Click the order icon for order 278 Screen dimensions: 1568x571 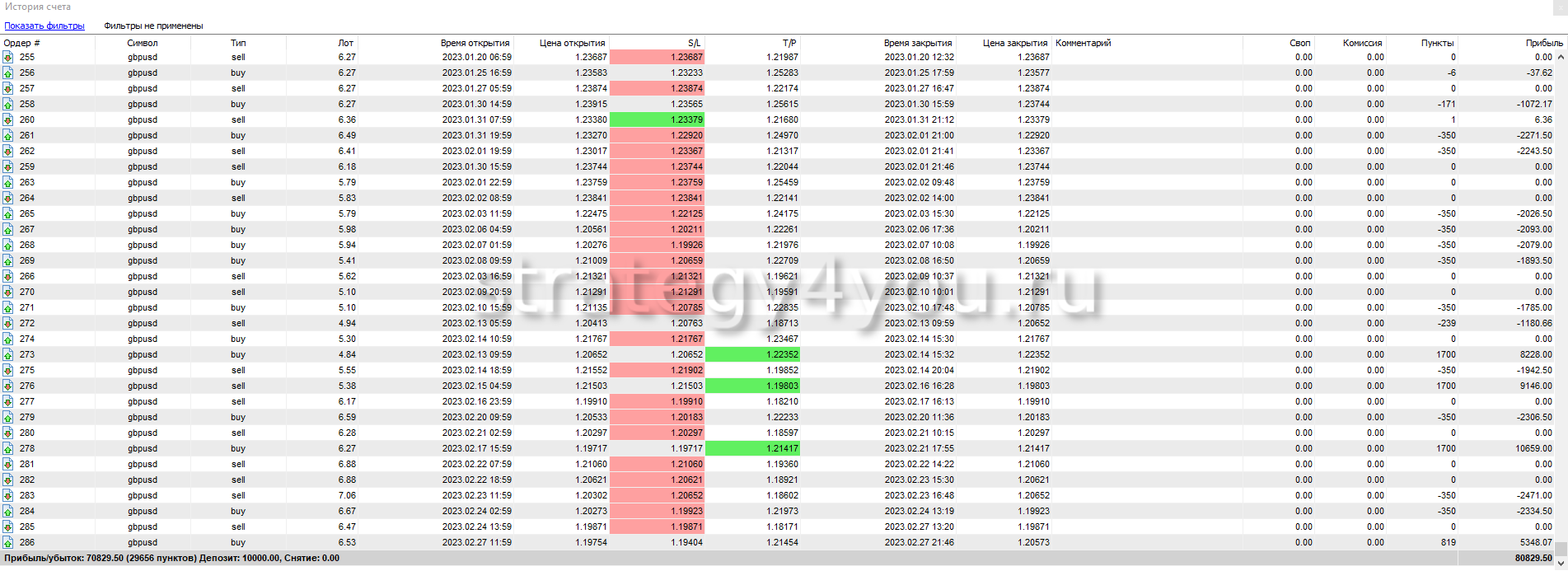click(7, 448)
